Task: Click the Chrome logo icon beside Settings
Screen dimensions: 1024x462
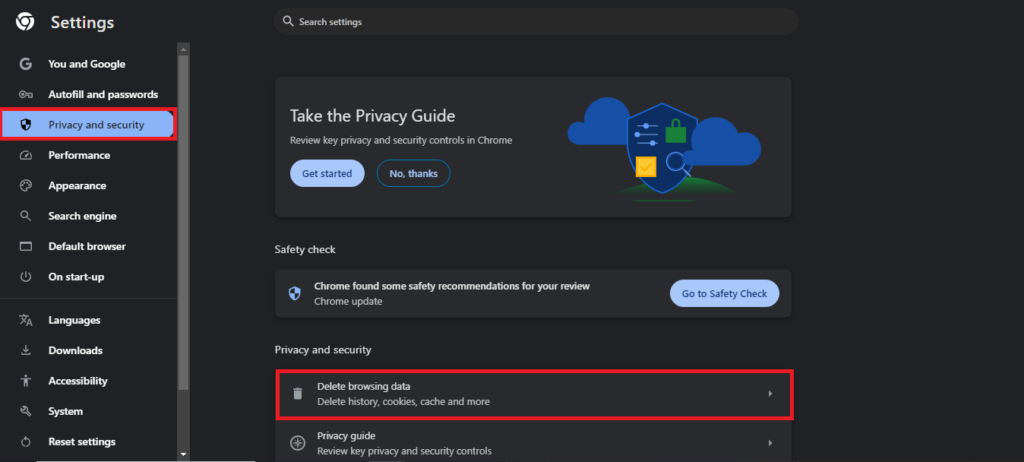Action: 25,22
